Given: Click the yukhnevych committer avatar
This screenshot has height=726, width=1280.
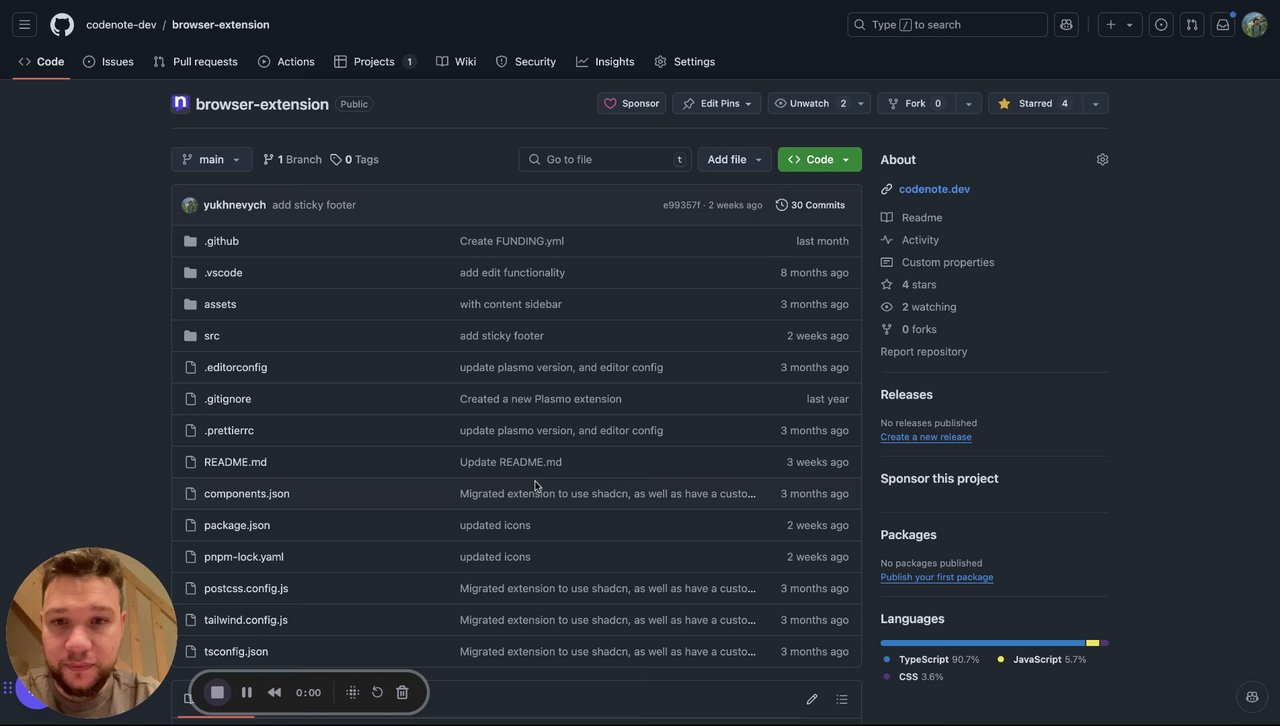Looking at the screenshot, I should tap(190, 205).
